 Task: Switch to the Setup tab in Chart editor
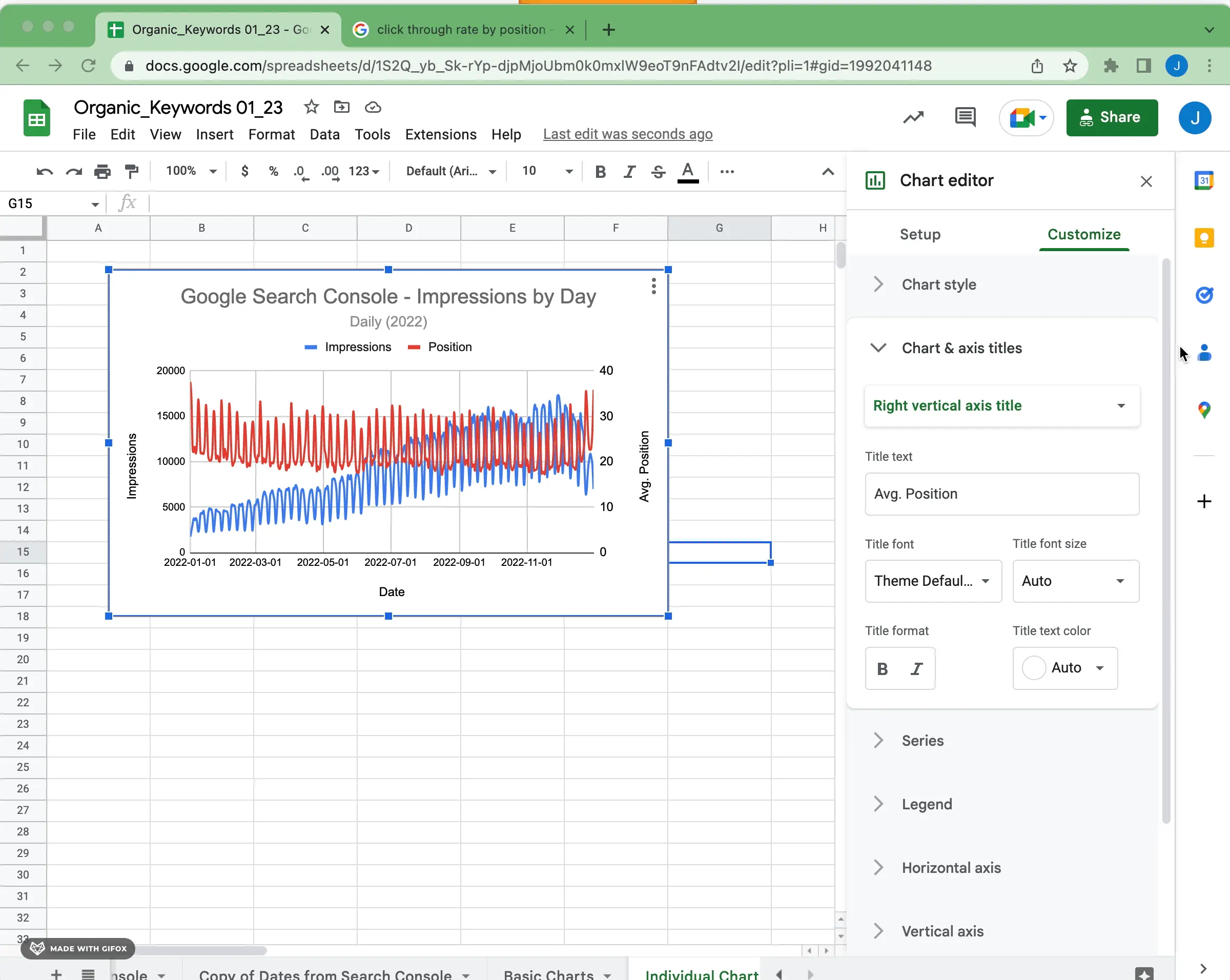tap(919, 234)
